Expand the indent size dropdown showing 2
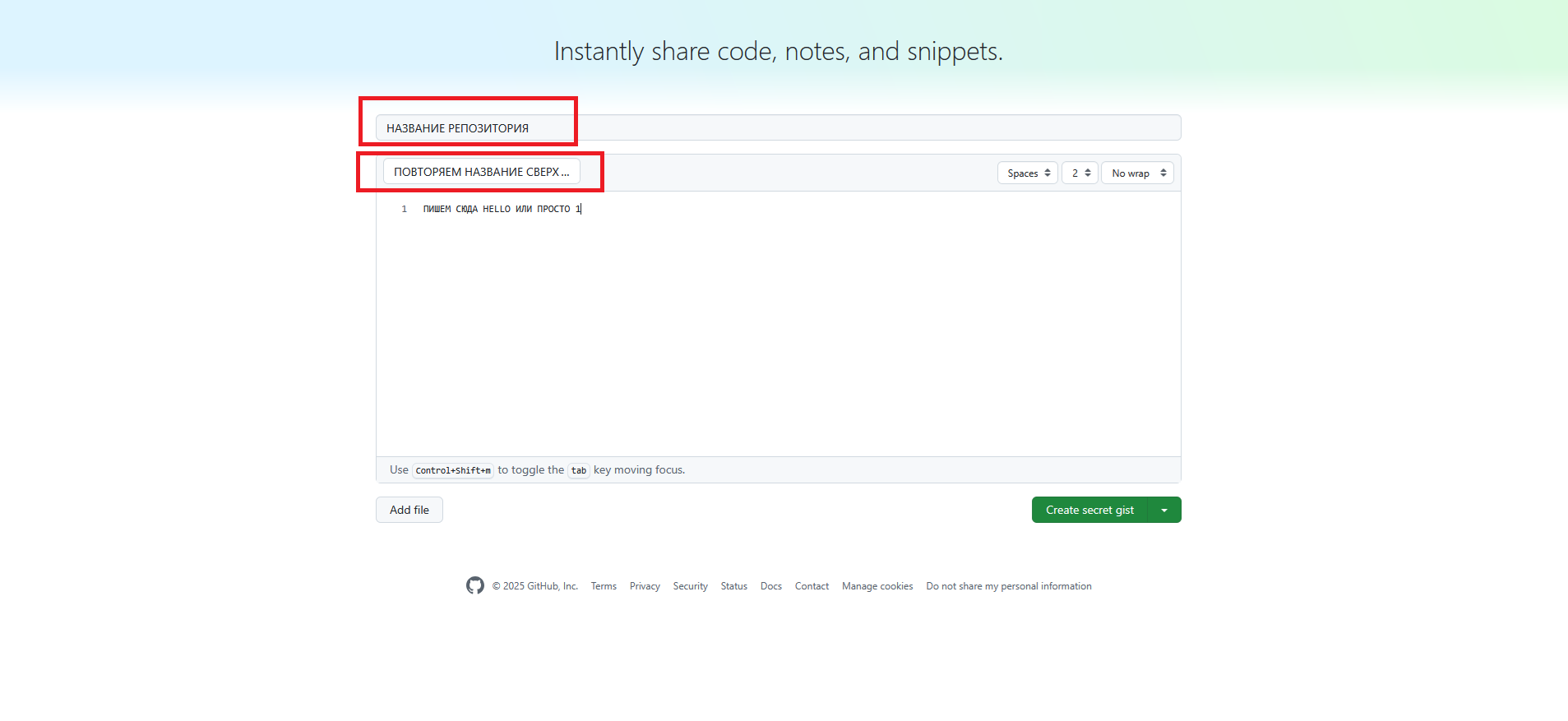1568x721 pixels. point(1080,173)
